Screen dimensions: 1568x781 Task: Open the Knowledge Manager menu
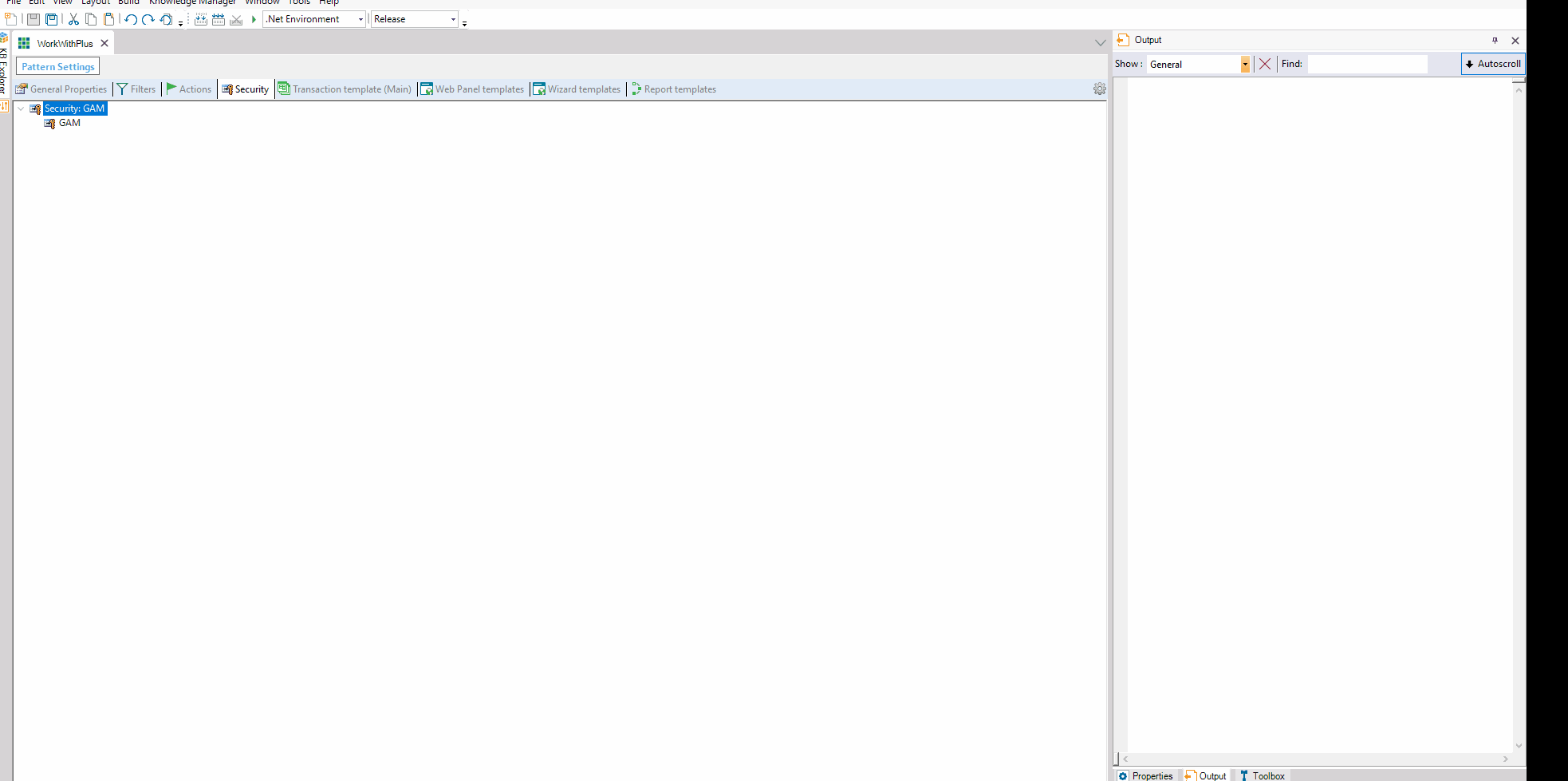pyautogui.click(x=192, y=2)
